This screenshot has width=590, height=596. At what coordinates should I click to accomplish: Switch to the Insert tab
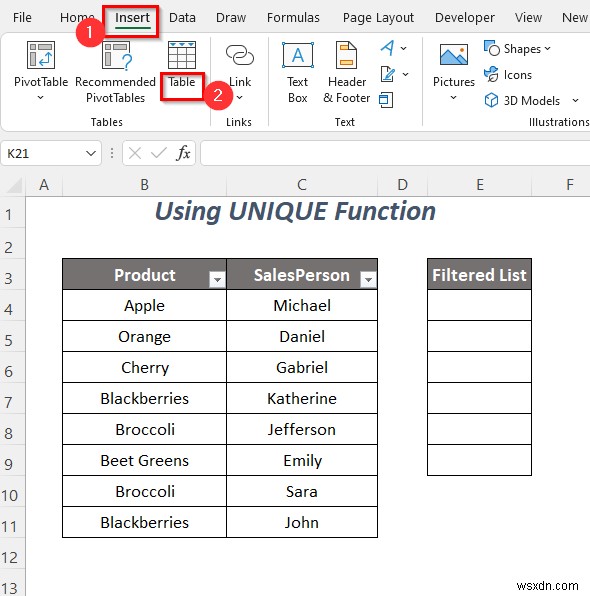pyautogui.click(x=132, y=17)
